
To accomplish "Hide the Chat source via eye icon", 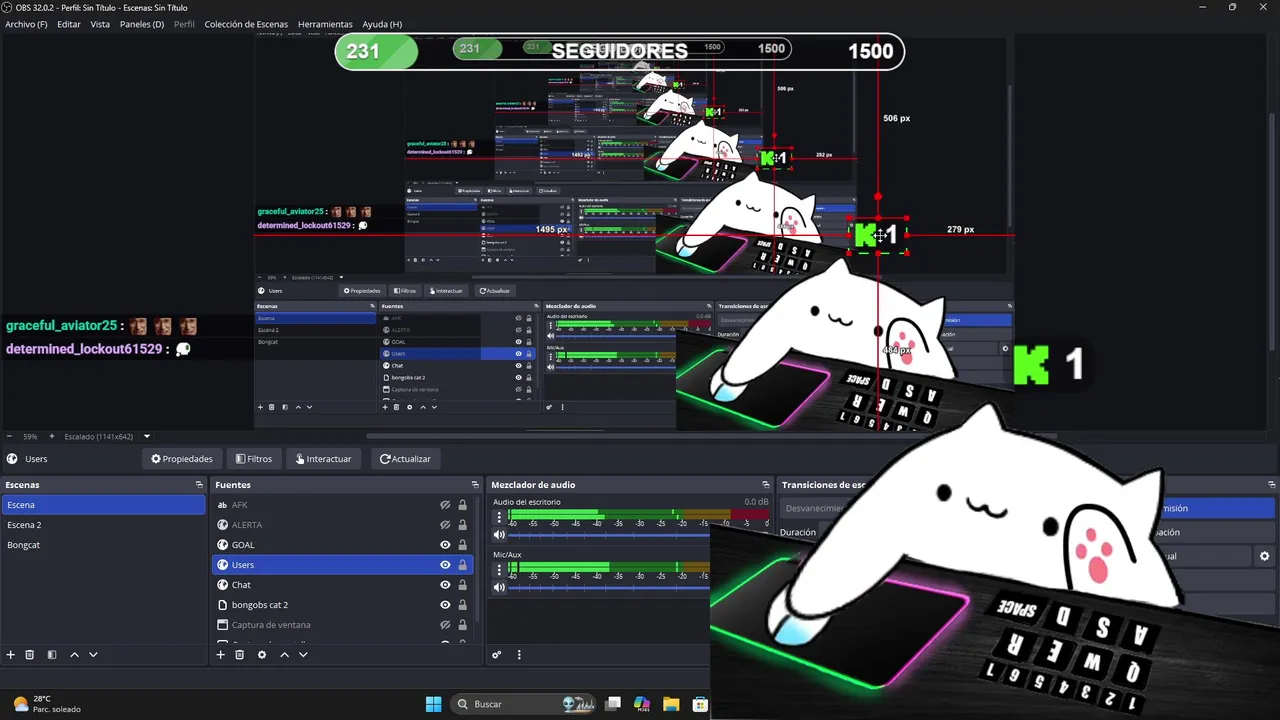I will 445,585.
